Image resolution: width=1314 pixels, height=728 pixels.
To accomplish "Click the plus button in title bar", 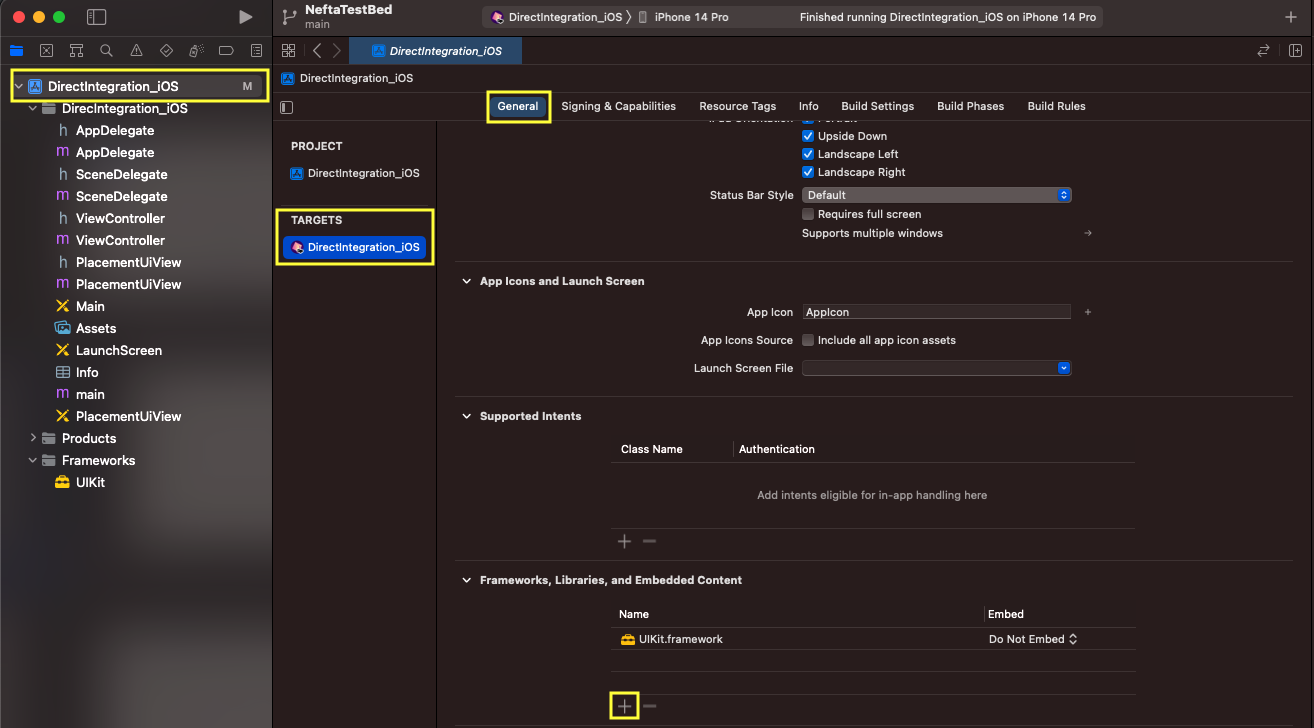I will coord(1290,17).
